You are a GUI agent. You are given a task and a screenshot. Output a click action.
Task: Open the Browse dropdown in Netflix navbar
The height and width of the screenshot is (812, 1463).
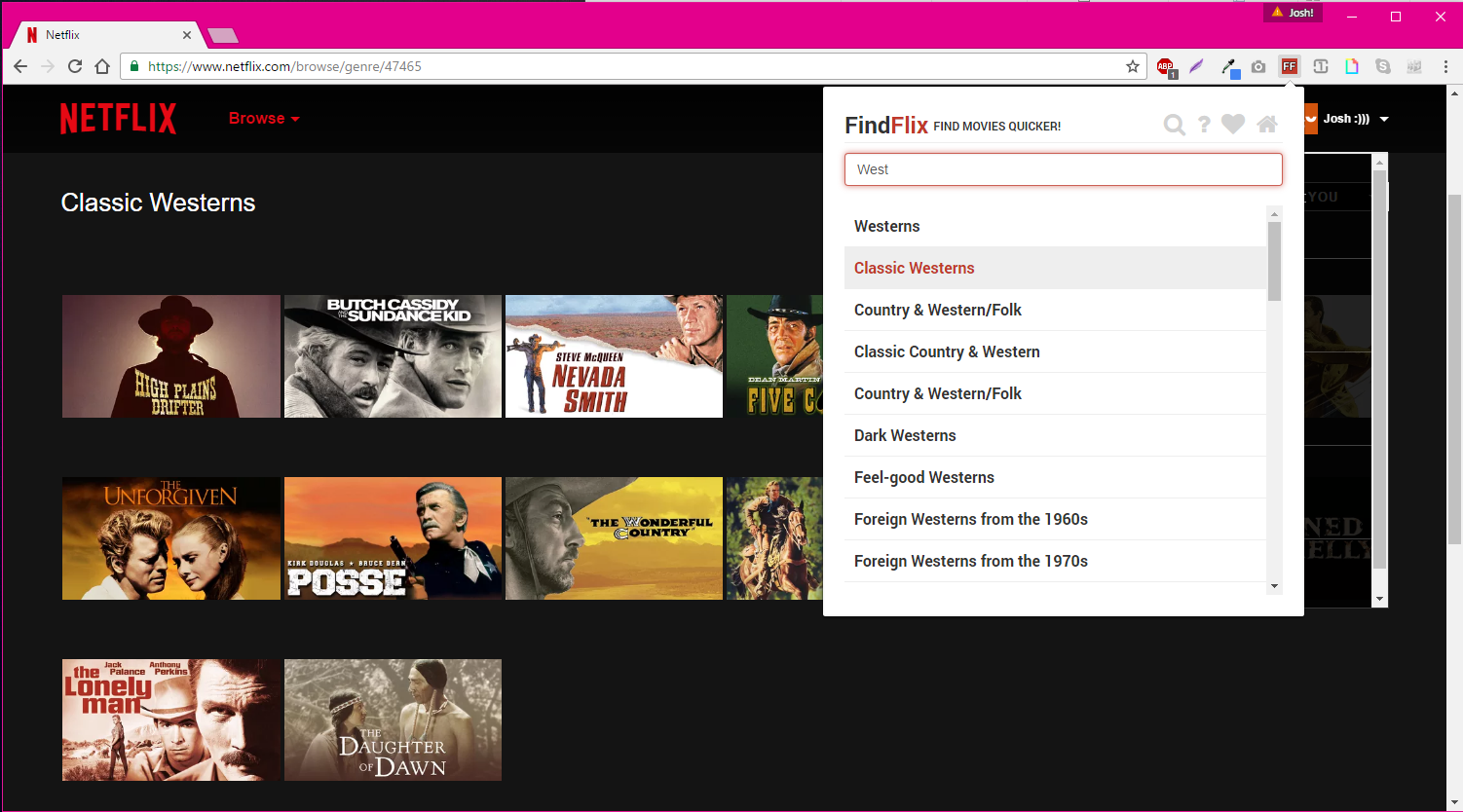coord(262,118)
